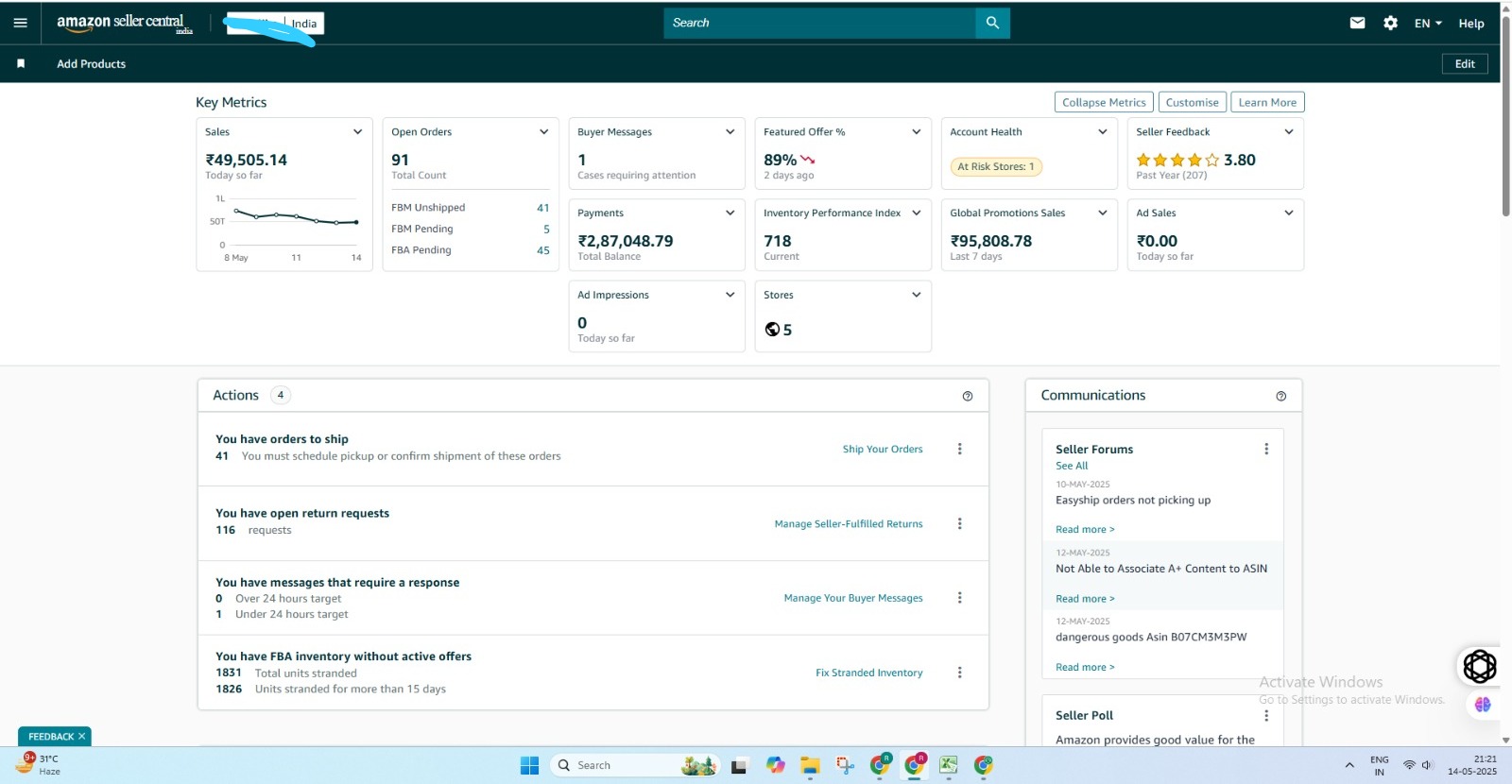Open the Feedback tab
This screenshot has height=784, width=1512.
click(50, 736)
